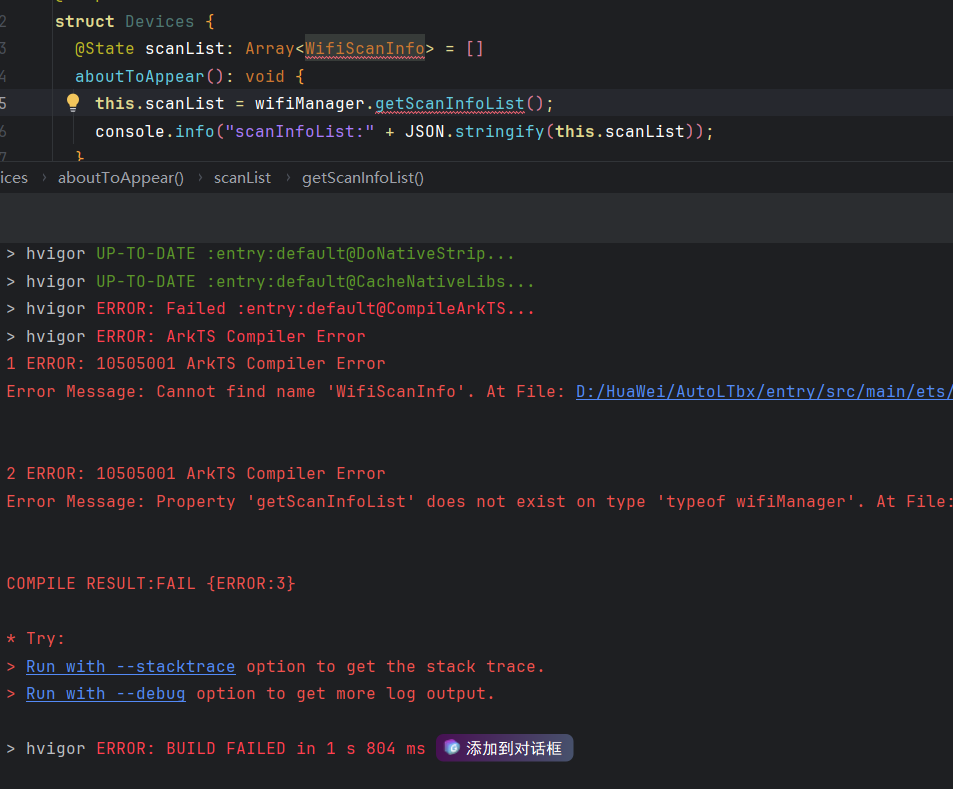
Task: Open the 'Run with --stacktrace' link
Action: point(130,666)
